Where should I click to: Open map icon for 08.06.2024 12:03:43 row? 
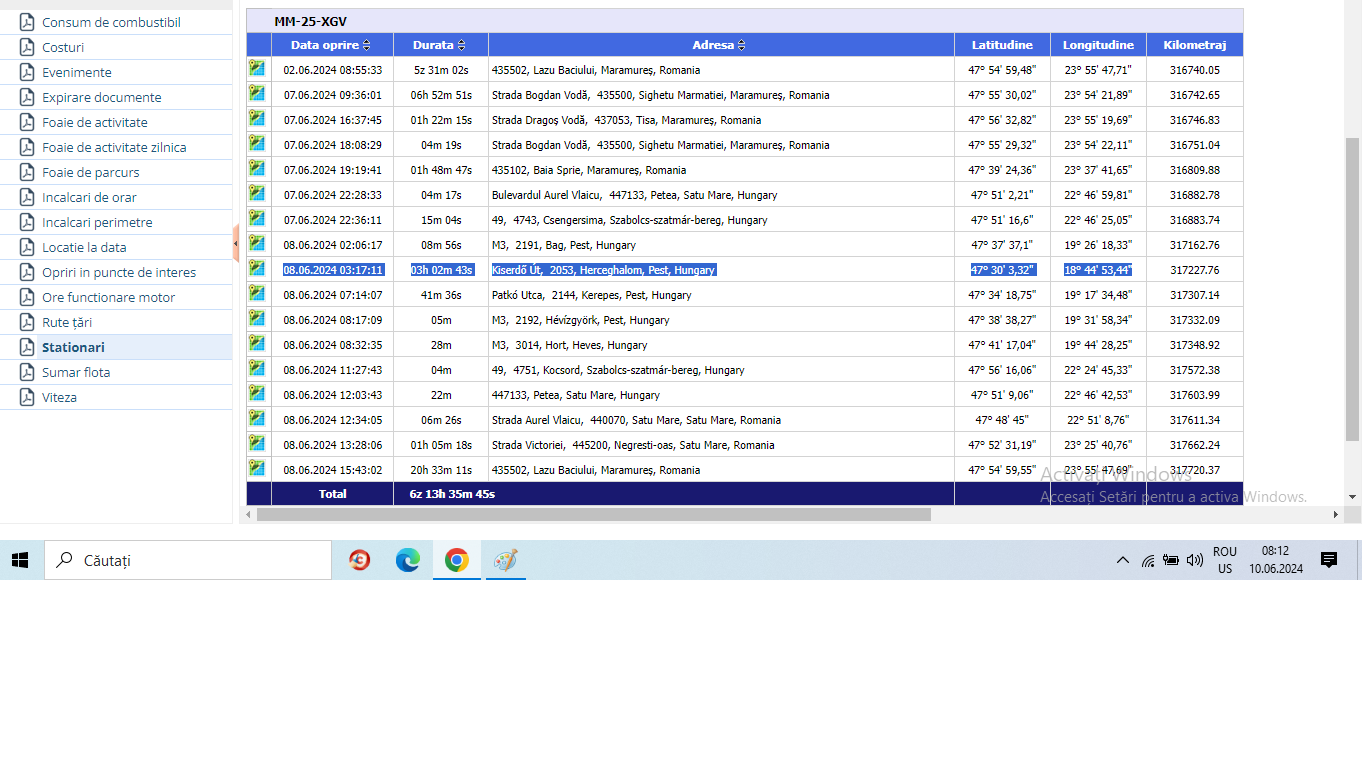pos(258,393)
